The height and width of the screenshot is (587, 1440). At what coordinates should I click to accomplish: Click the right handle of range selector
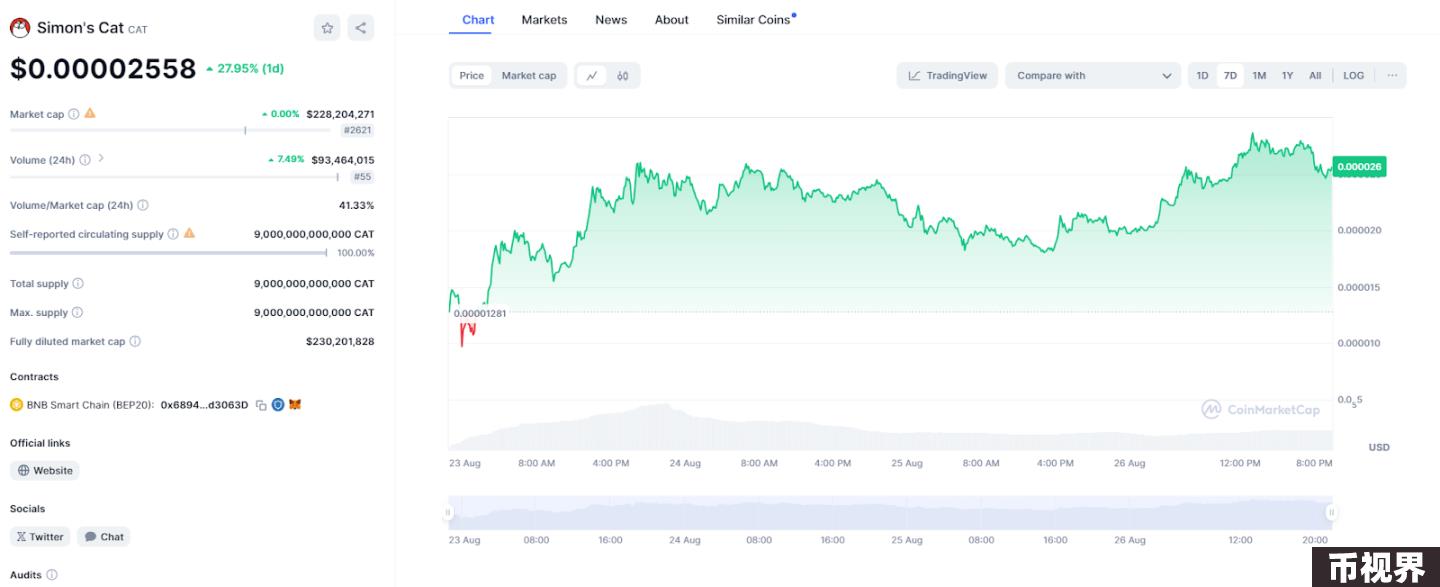pos(1331,512)
